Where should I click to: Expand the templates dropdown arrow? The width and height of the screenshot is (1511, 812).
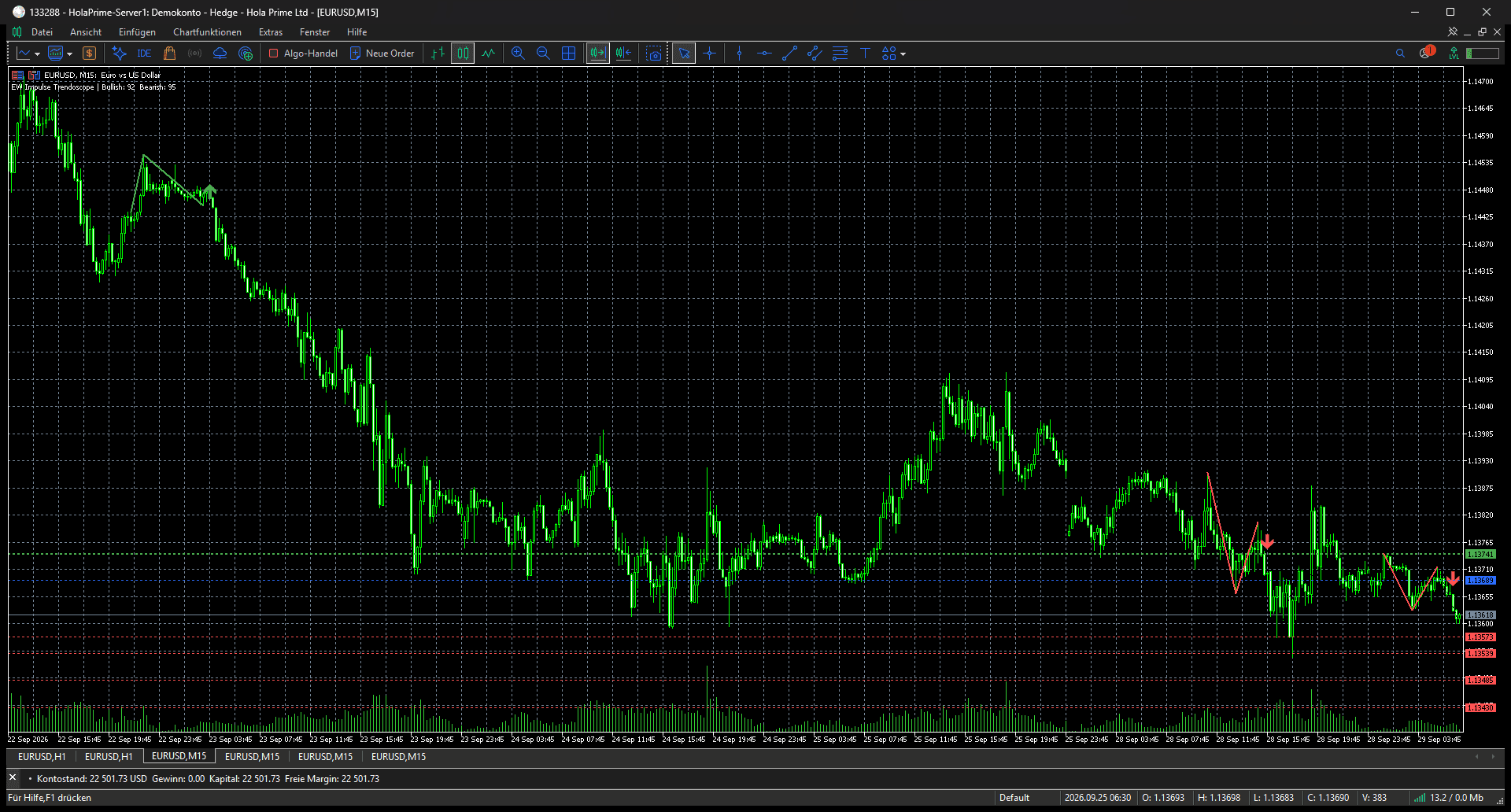tap(70, 54)
